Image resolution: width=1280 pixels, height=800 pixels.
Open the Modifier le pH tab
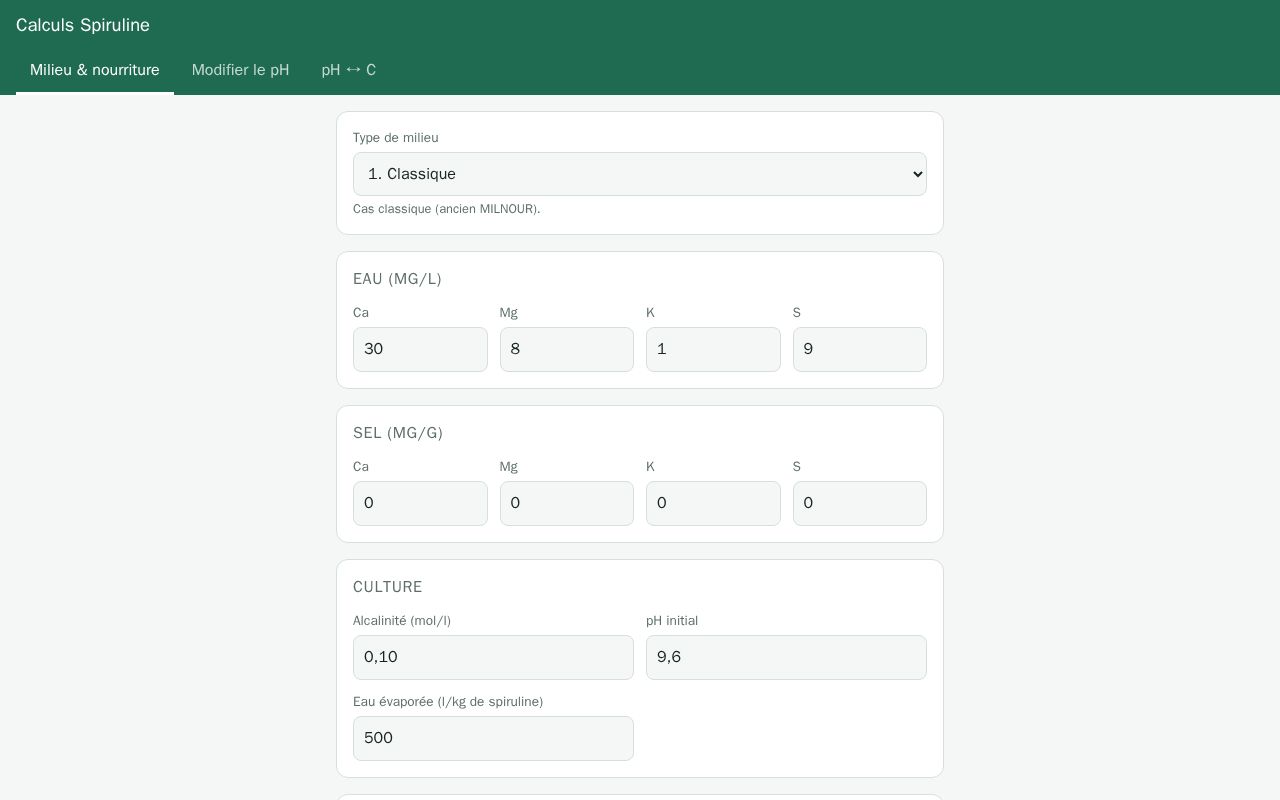(241, 70)
